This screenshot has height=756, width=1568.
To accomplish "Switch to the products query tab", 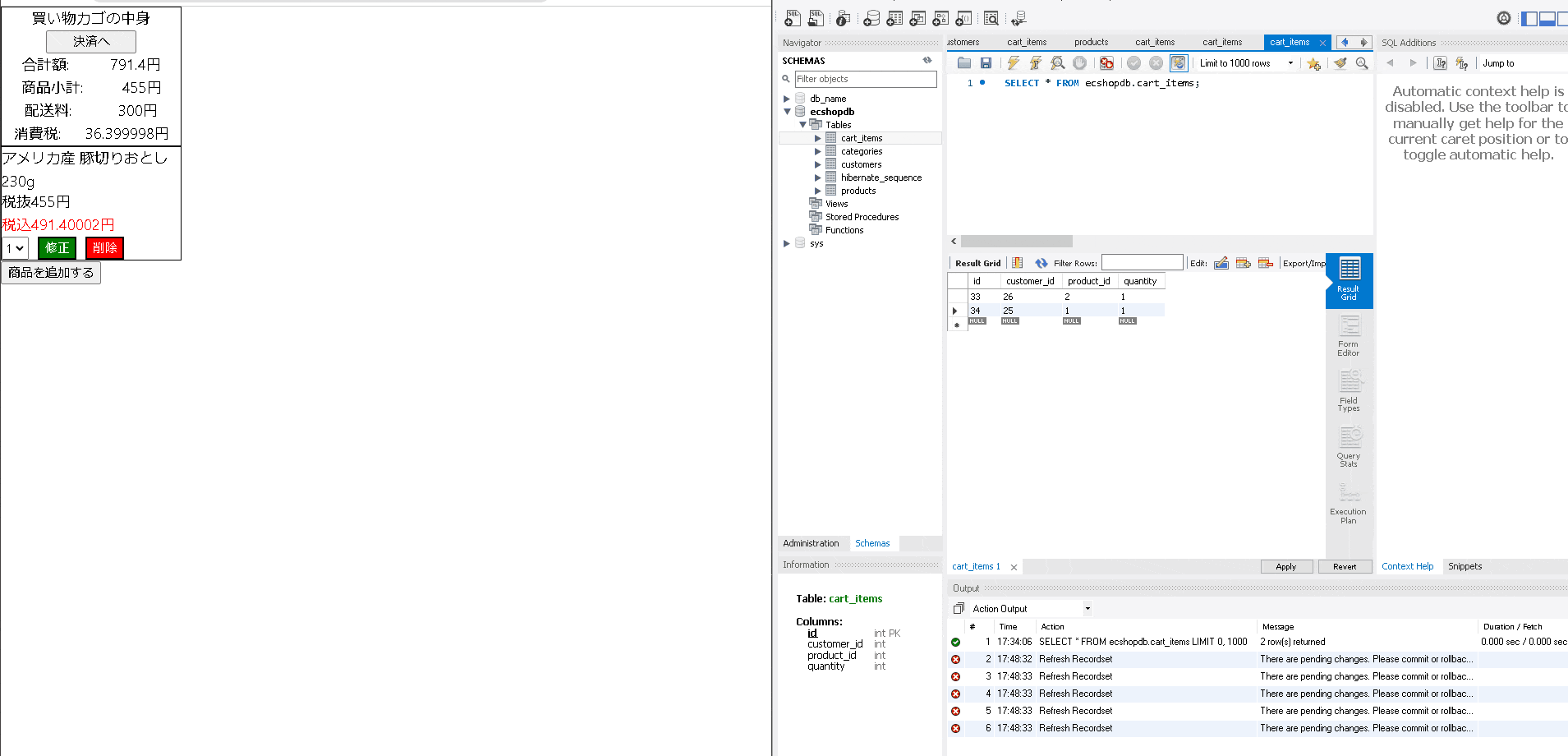I will point(1091,42).
